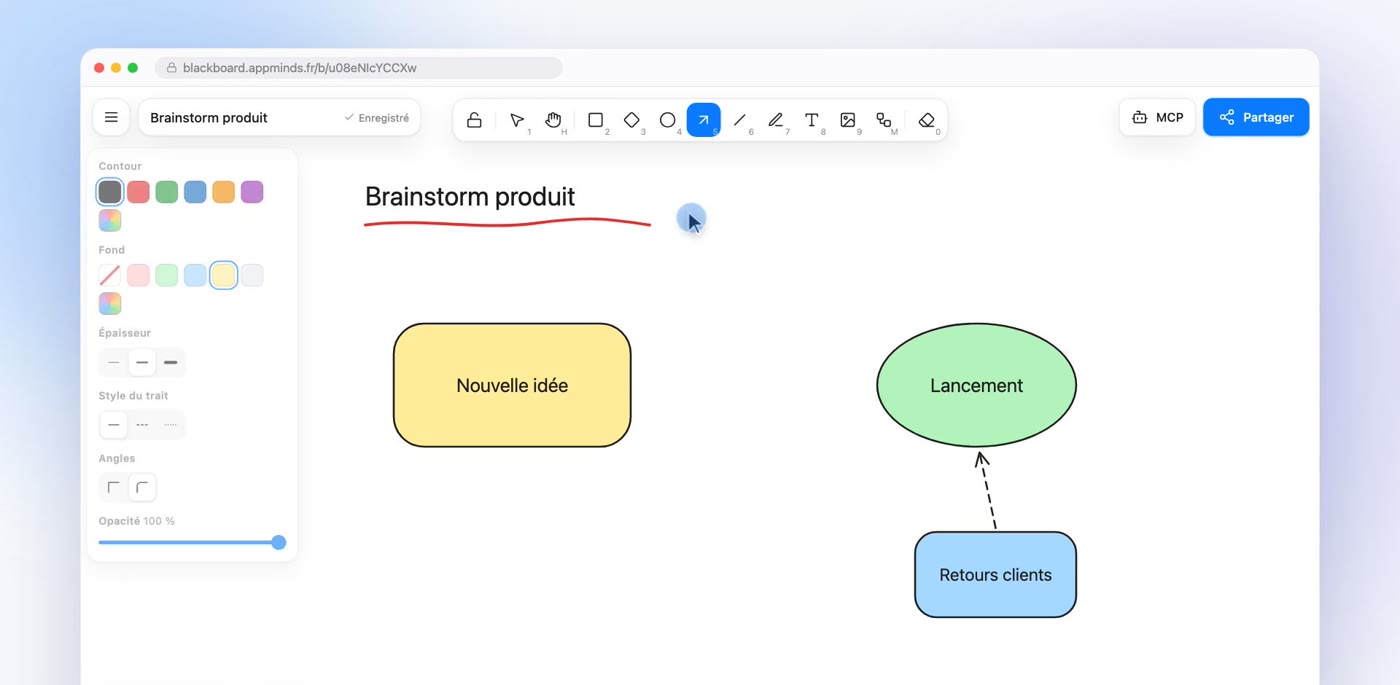Select the connected shapes tool marked M
Viewport: 1400px width, 685px height.
(x=883, y=120)
